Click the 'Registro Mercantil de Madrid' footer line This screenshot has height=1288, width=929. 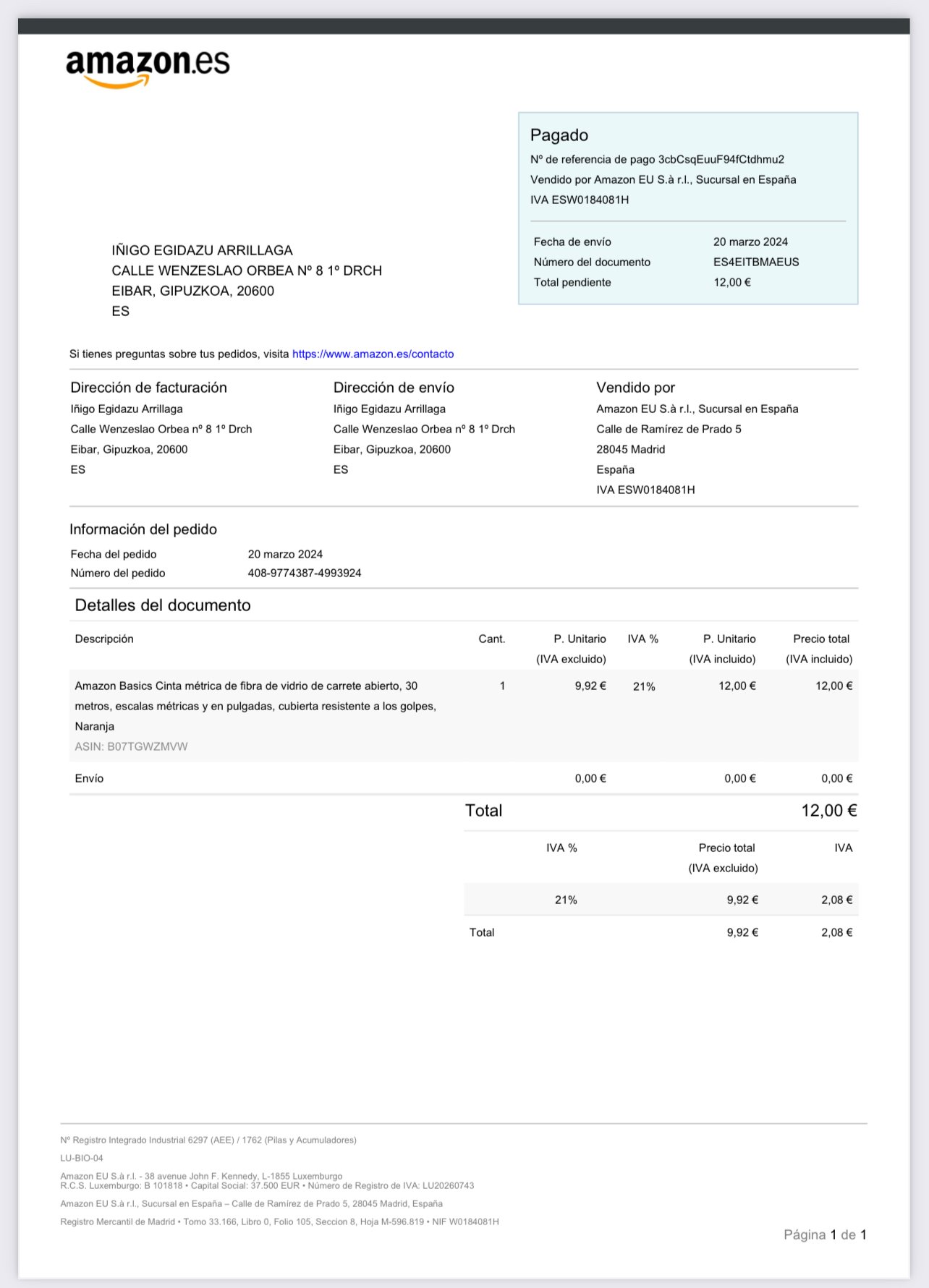pos(279,1221)
